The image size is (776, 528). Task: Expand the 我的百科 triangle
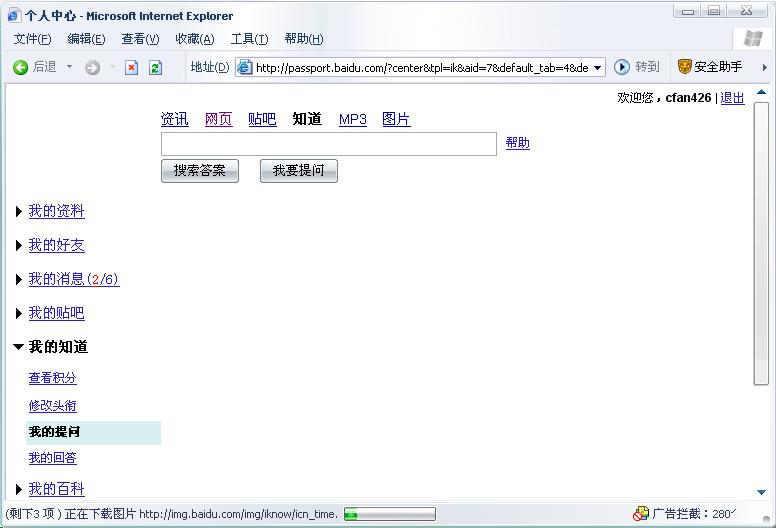tap(19, 489)
